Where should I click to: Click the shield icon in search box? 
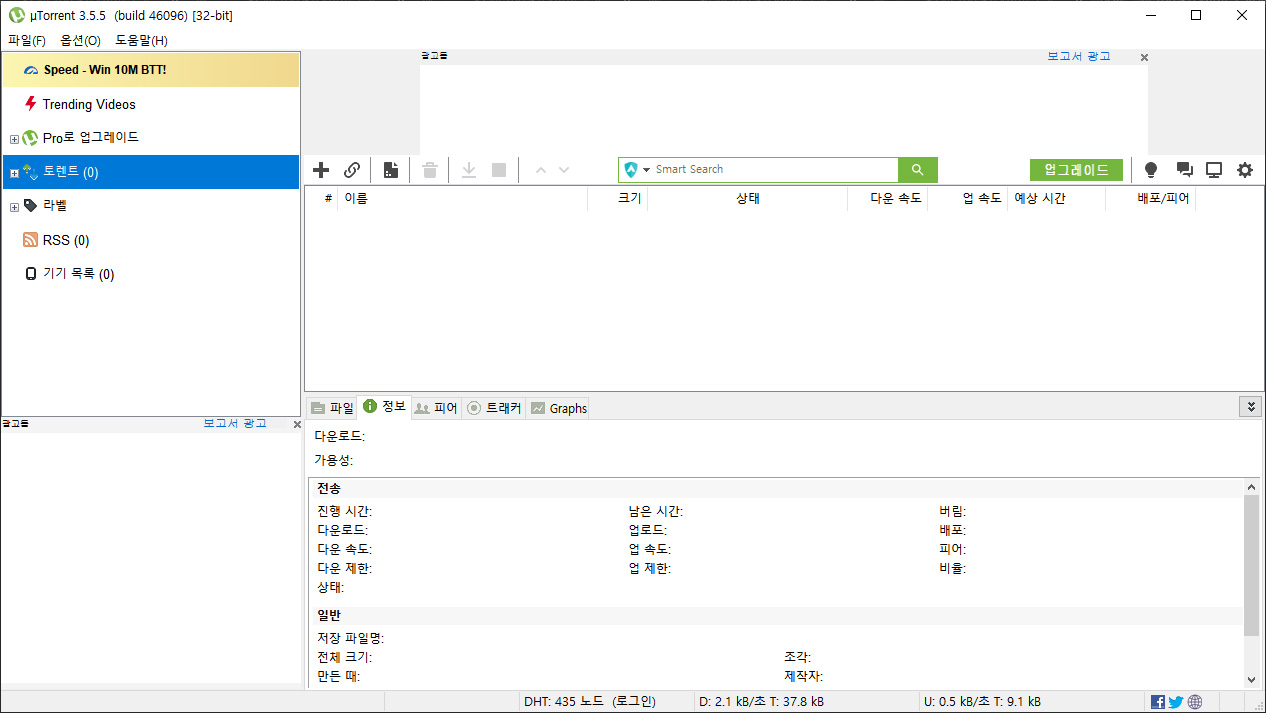point(631,170)
